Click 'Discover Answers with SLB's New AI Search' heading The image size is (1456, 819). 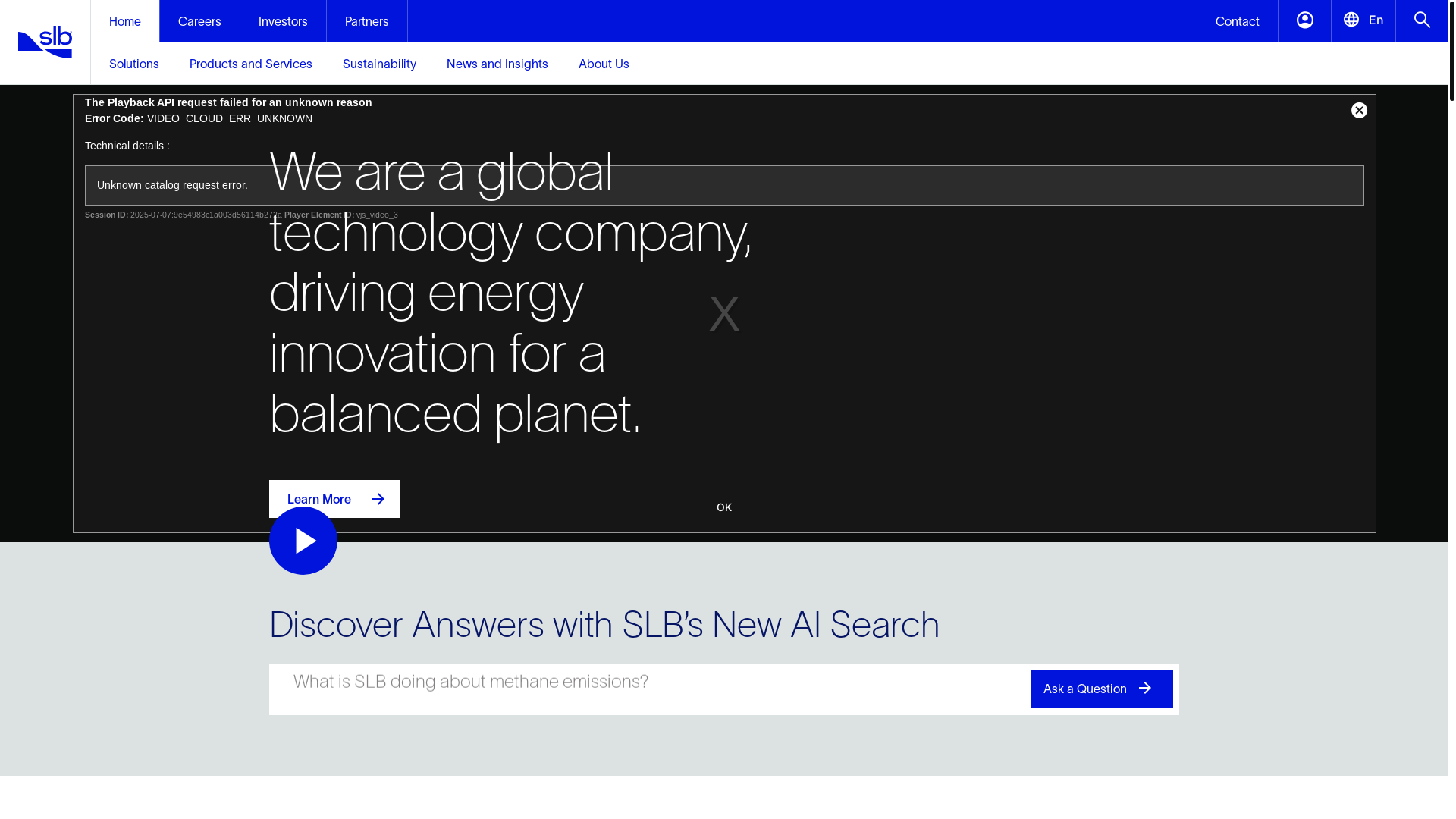pyautogui.click(x=604, y=625)
